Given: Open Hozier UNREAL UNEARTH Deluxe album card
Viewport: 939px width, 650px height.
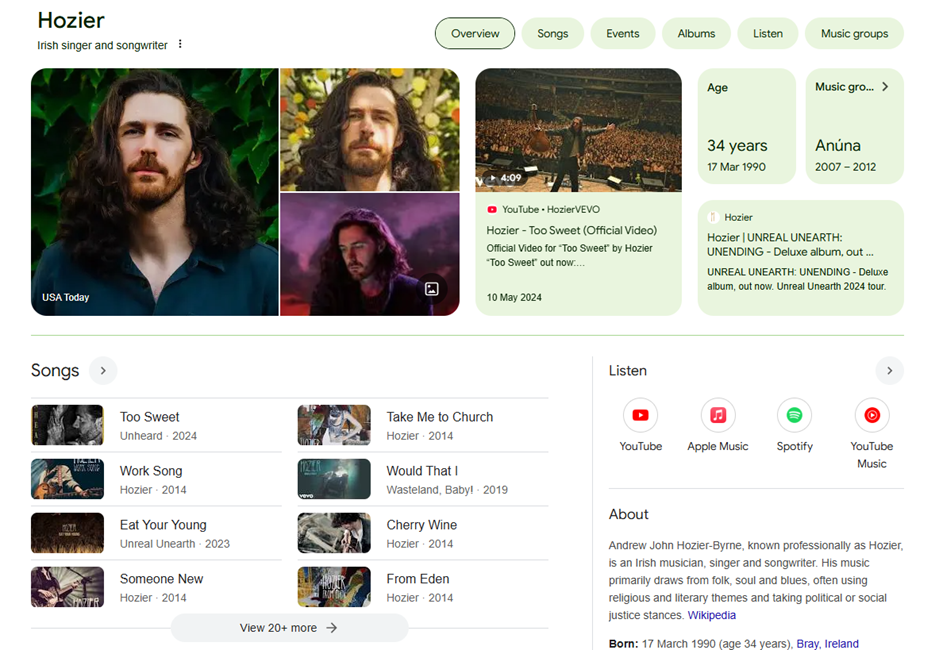Looking at the screenshot, I should [x=801, y=258].
